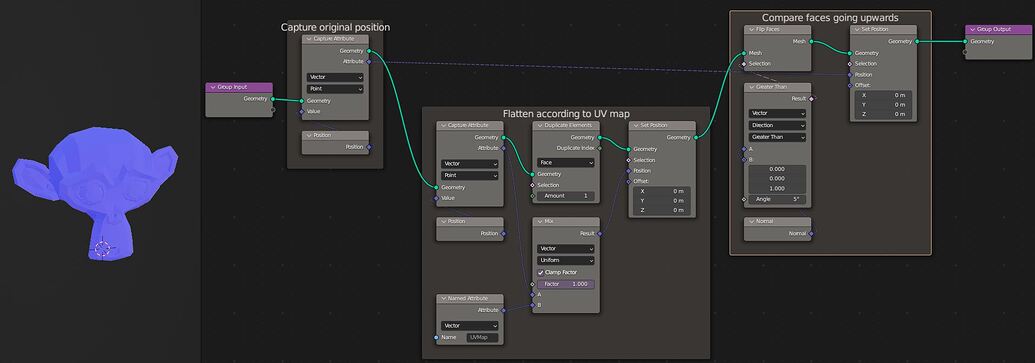Collapse the Mix node
The width and height of the screenshot is (1035, 363).
click(539, 222)
